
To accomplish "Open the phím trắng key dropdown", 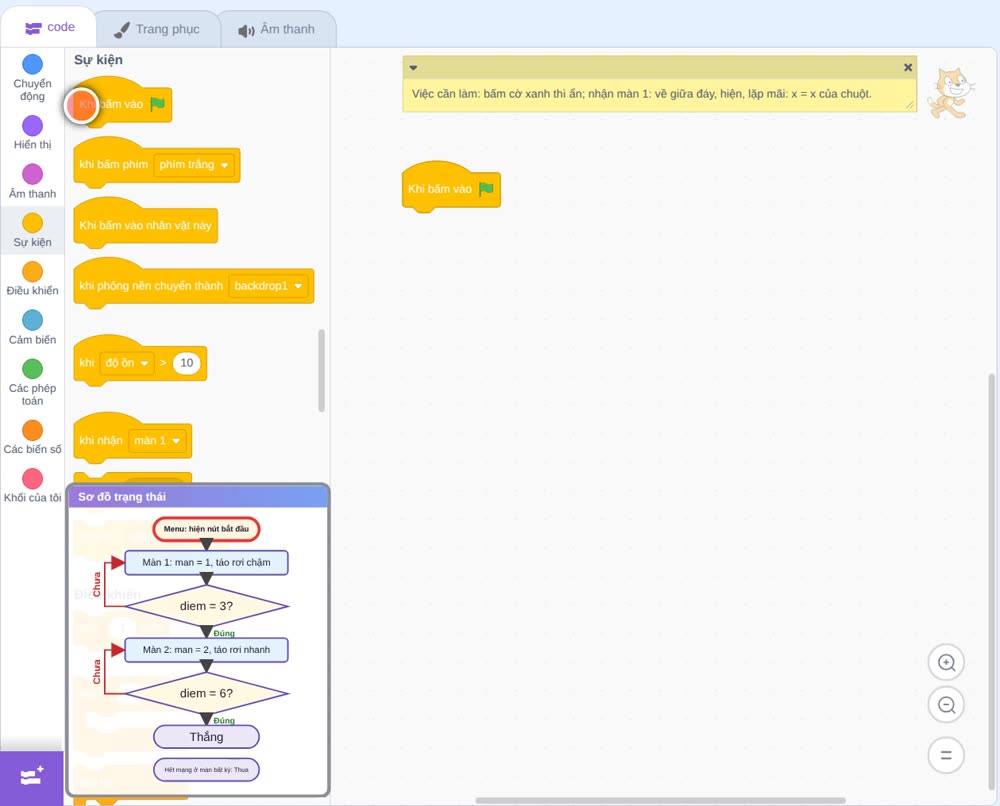I will 193,165.
